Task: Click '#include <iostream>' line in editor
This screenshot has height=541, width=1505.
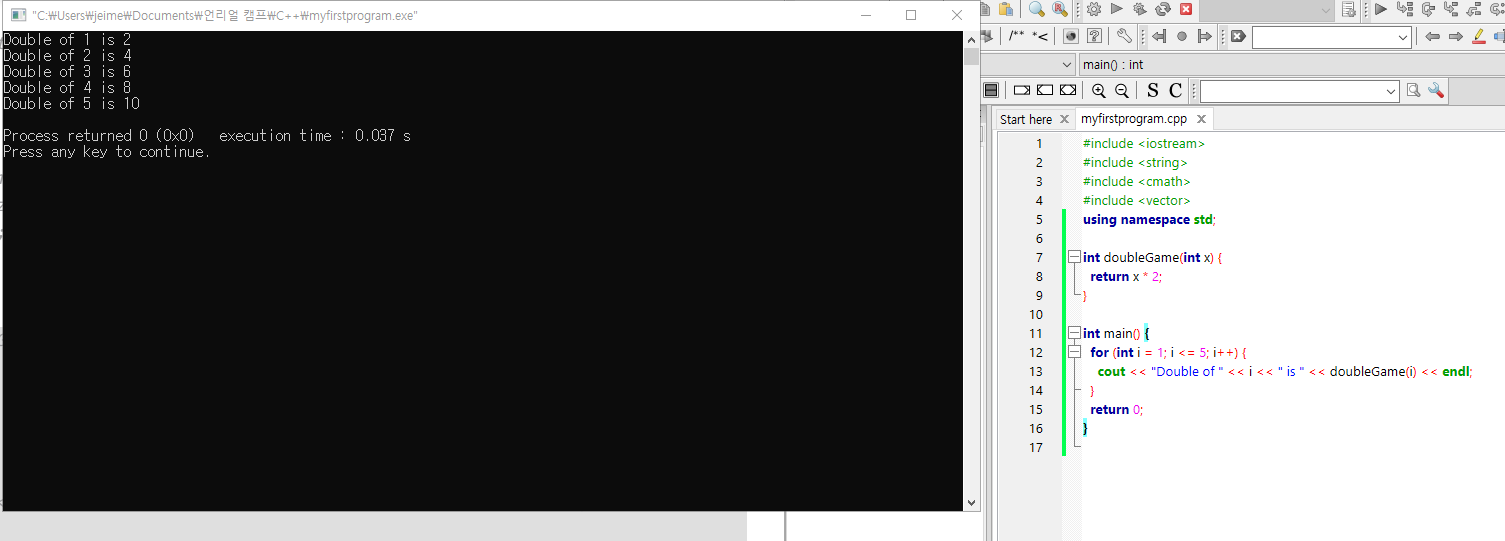Action: [1144, 143]
